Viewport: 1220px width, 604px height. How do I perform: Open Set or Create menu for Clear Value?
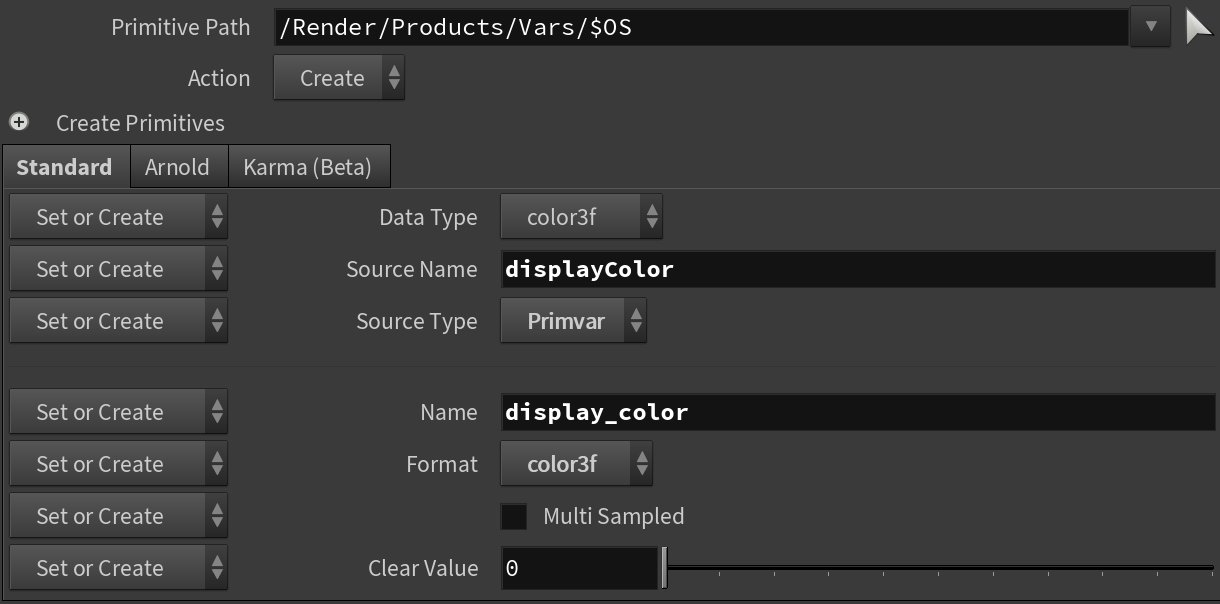pos(118,568)
